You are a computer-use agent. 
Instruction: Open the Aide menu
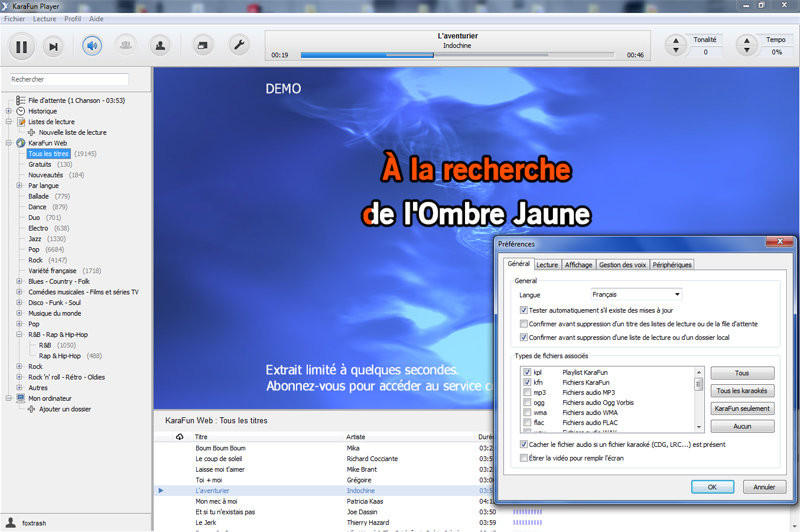click(96, 19)
